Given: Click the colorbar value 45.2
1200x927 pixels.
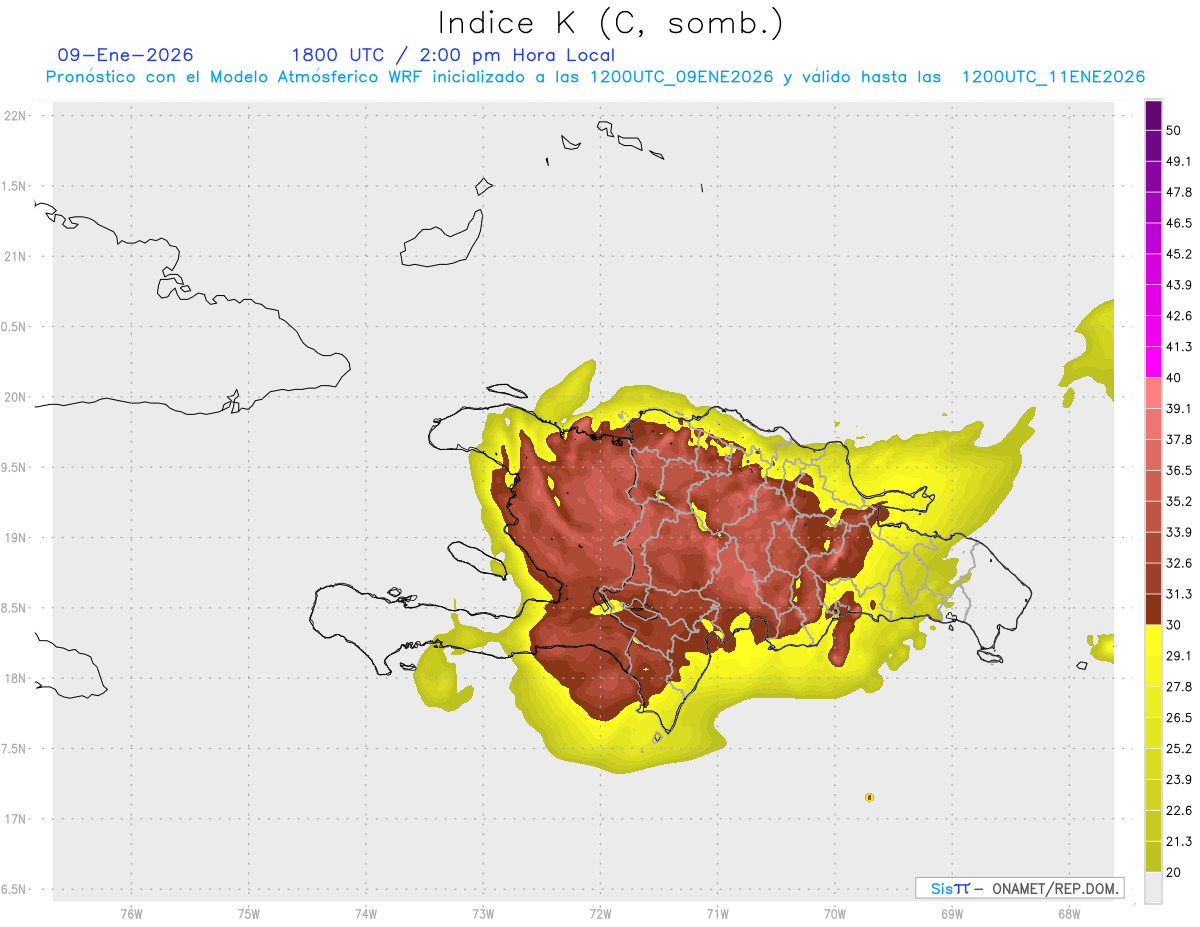Looking at the screenshot, I should tap(1179, 254).
